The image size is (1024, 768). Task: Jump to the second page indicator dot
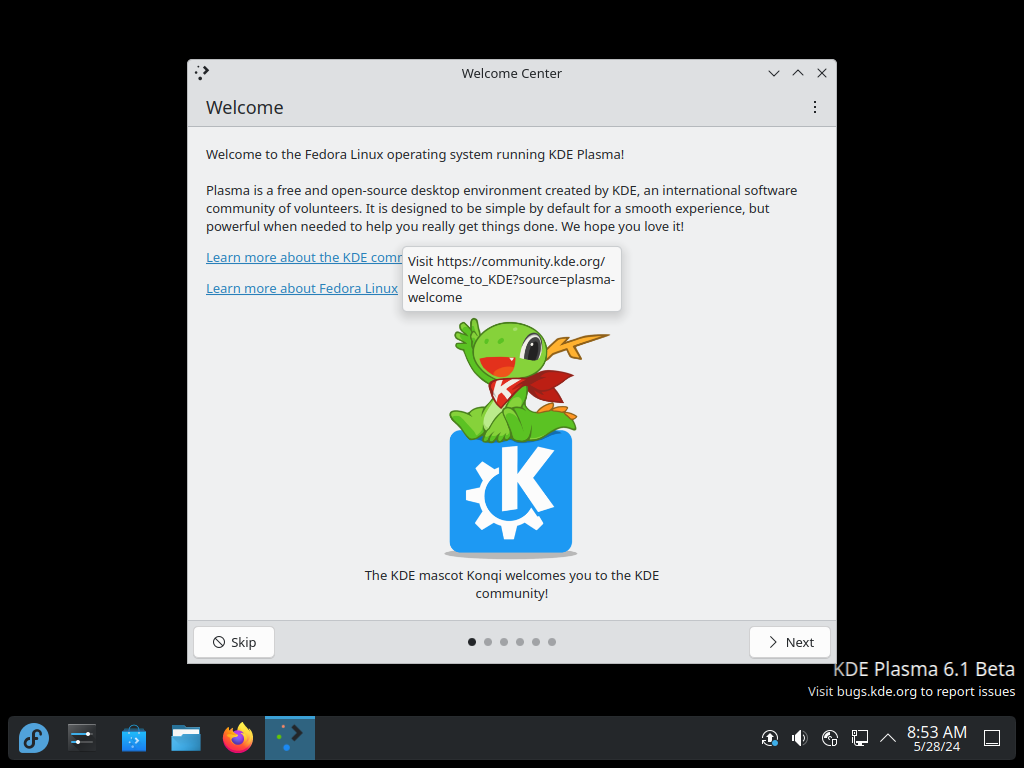(488, 642)
